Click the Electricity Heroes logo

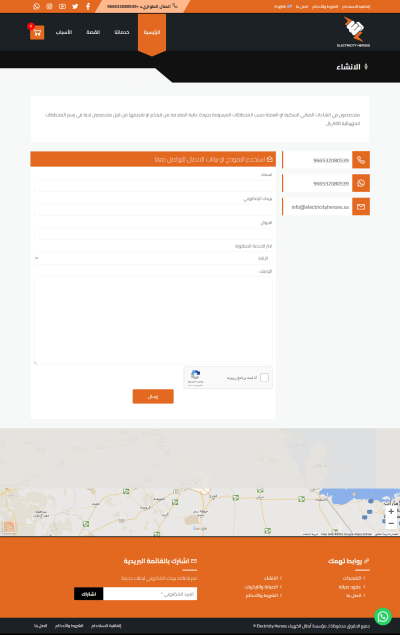coord(353,32)
